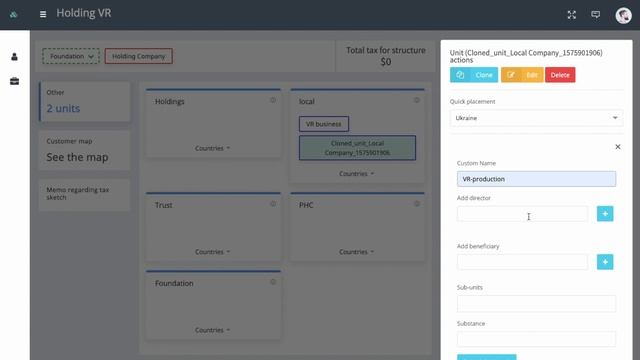Select the Holding Company tag
The image size is (640, 360).
click(139, 56)
